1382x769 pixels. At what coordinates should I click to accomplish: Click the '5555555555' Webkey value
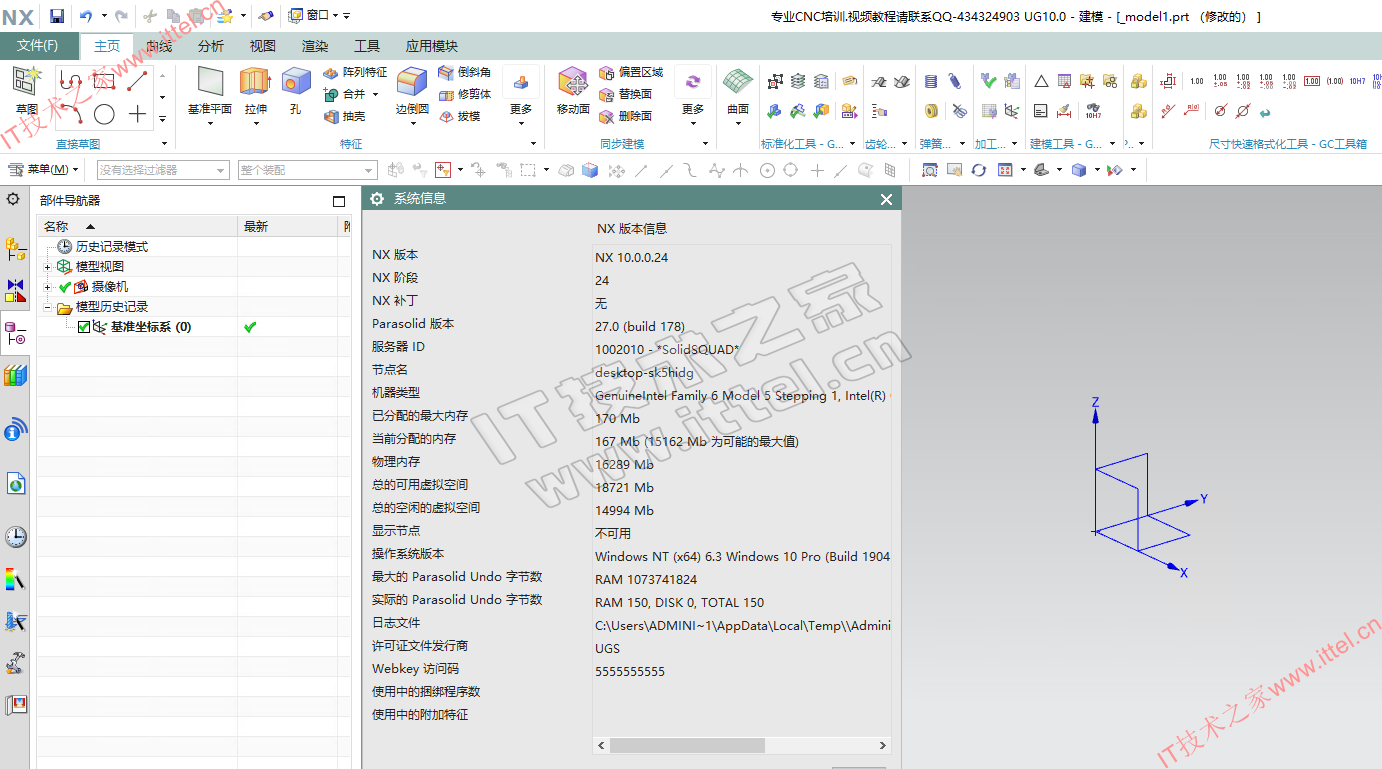click(x=630, y=672)
